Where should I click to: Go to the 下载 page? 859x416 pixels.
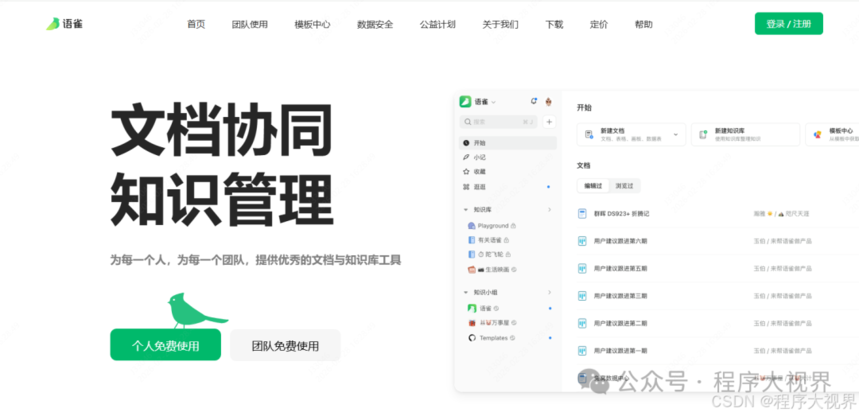tap(554, 24)
